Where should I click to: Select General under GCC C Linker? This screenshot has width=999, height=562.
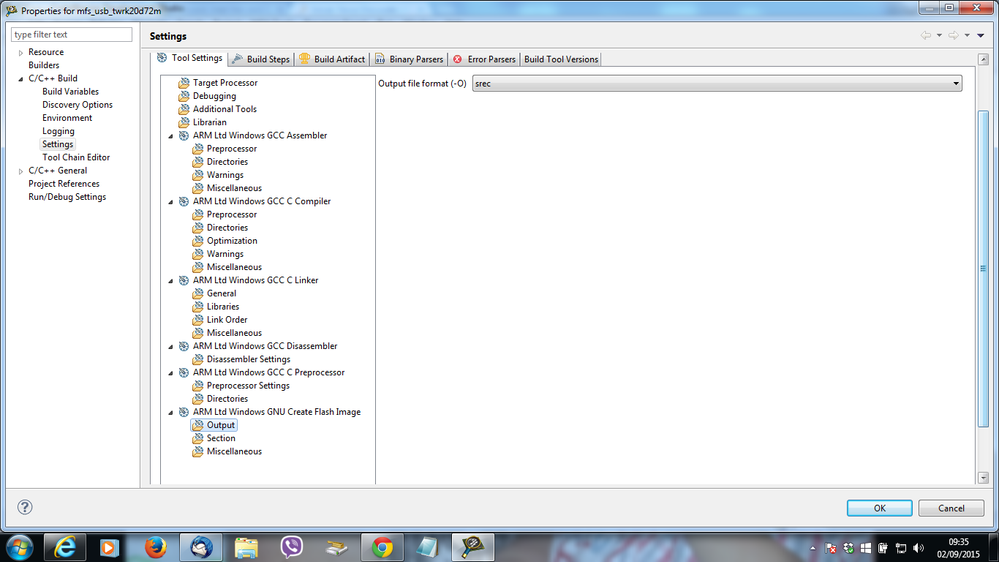point(221,294)
